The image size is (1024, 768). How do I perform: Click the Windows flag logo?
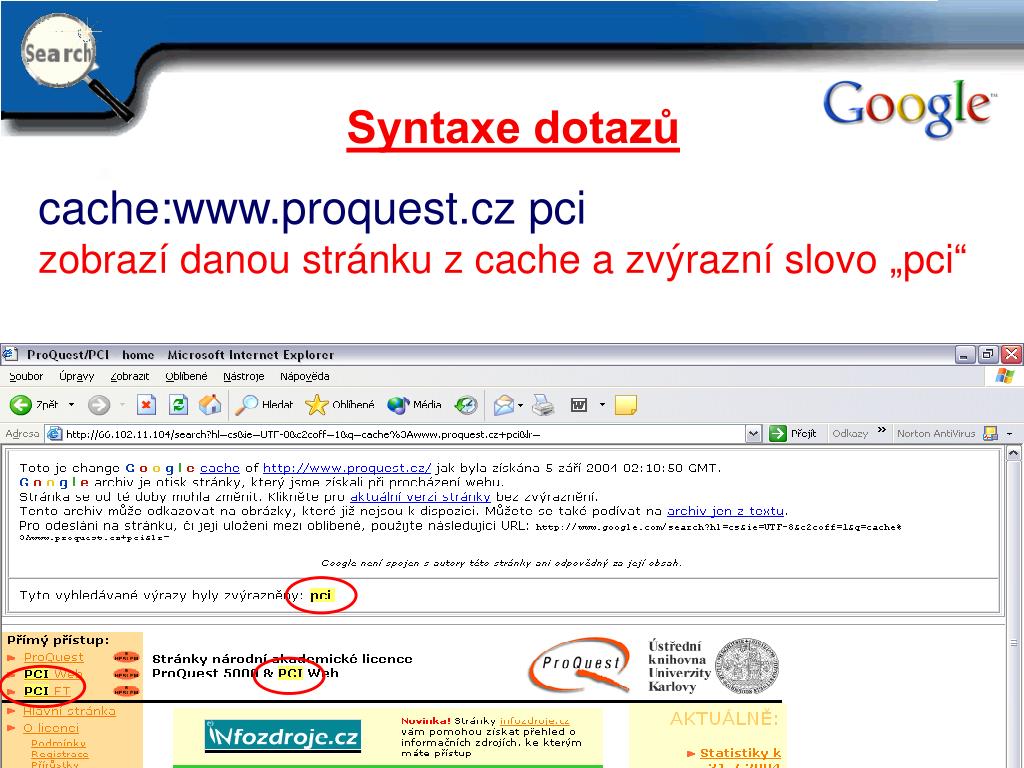(x=1005, y=376)
